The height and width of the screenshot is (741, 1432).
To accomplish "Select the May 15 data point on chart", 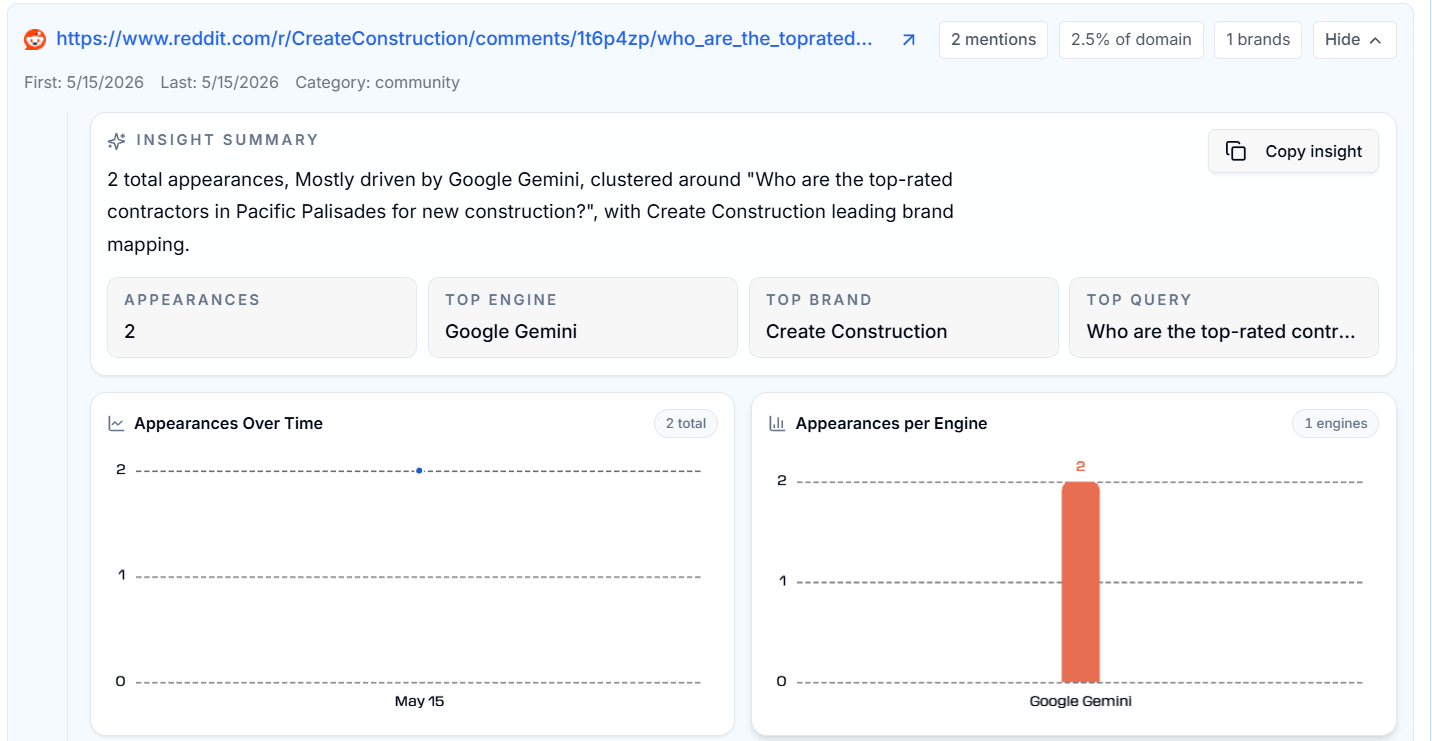I will (x=419, y=470).
